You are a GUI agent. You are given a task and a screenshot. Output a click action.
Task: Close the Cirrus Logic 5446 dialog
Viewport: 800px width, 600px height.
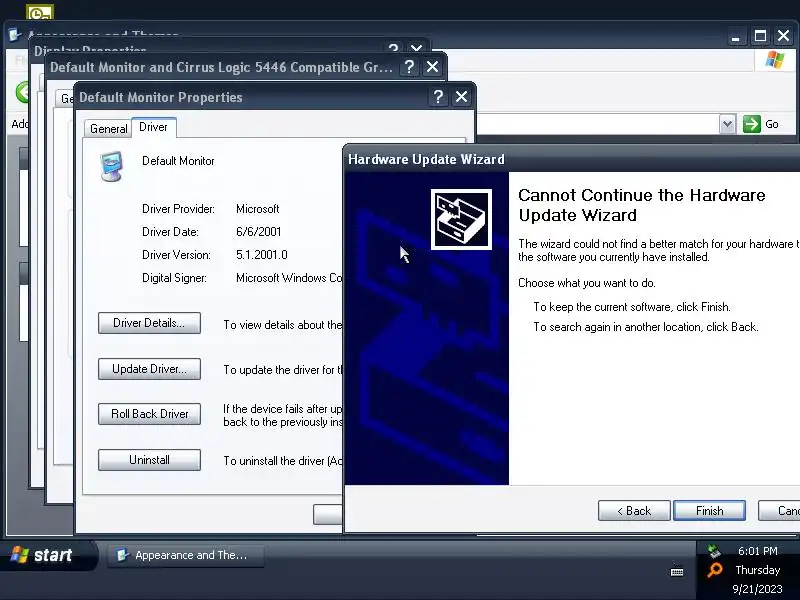(432, 67)
